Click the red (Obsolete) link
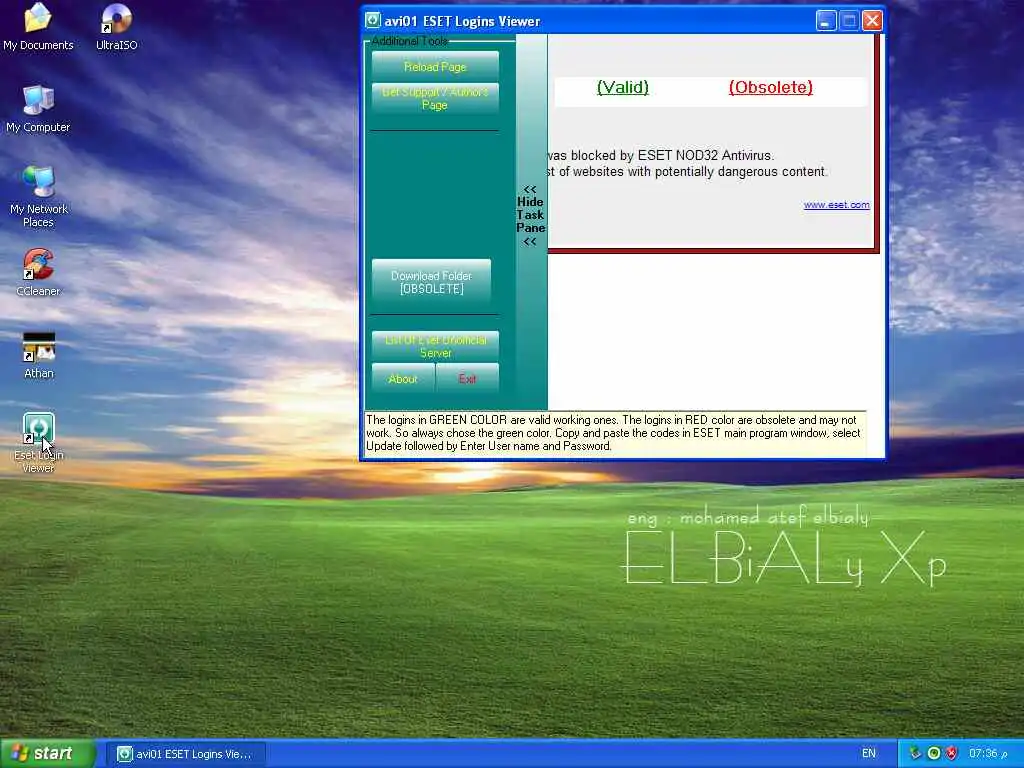Viewport: 1024px width, 768px height. [x=771, y=88]
